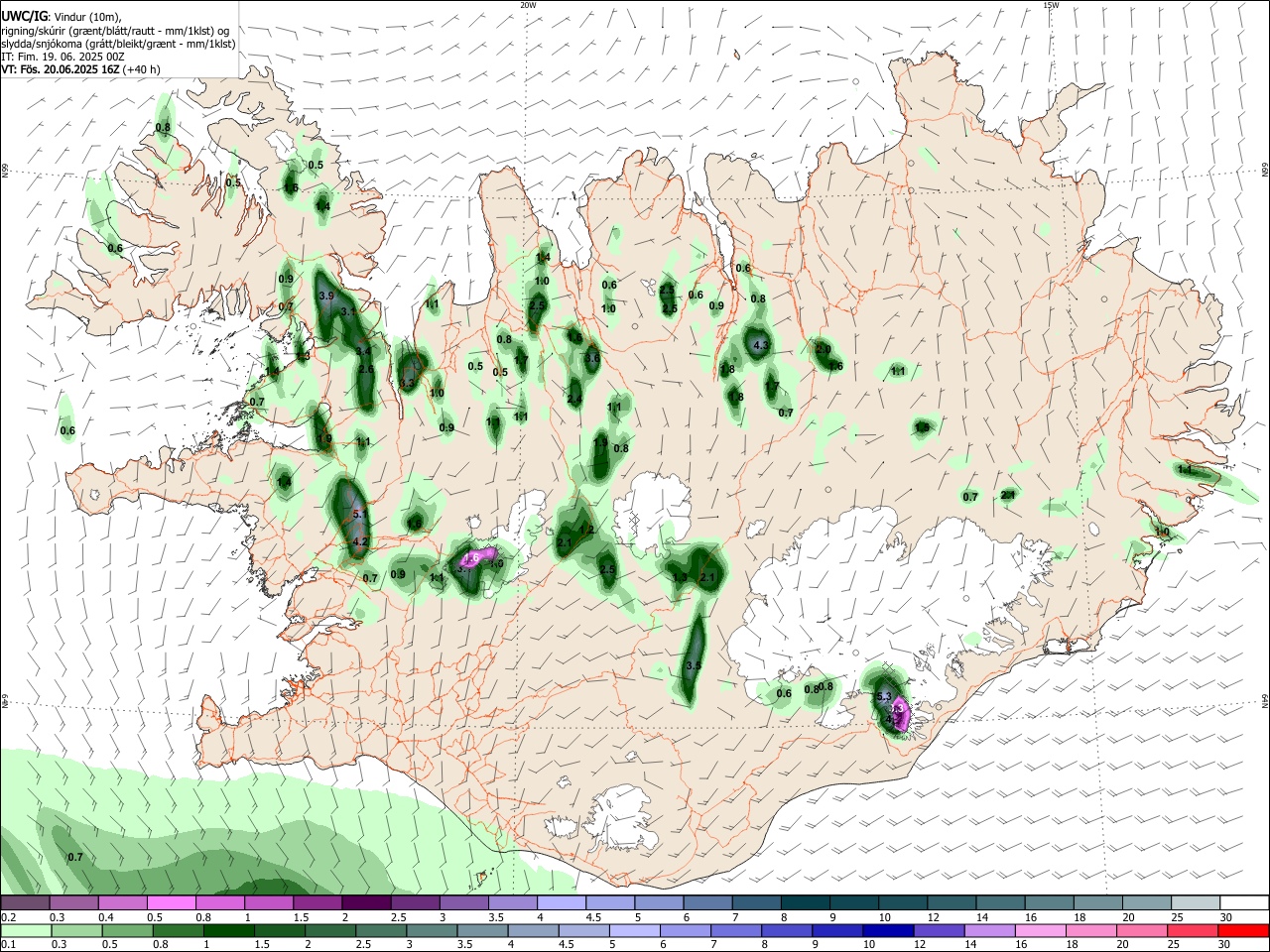
Task: Click the 'UWC/IG: Vindur (10m)' title text
Action: pos(62,17)
